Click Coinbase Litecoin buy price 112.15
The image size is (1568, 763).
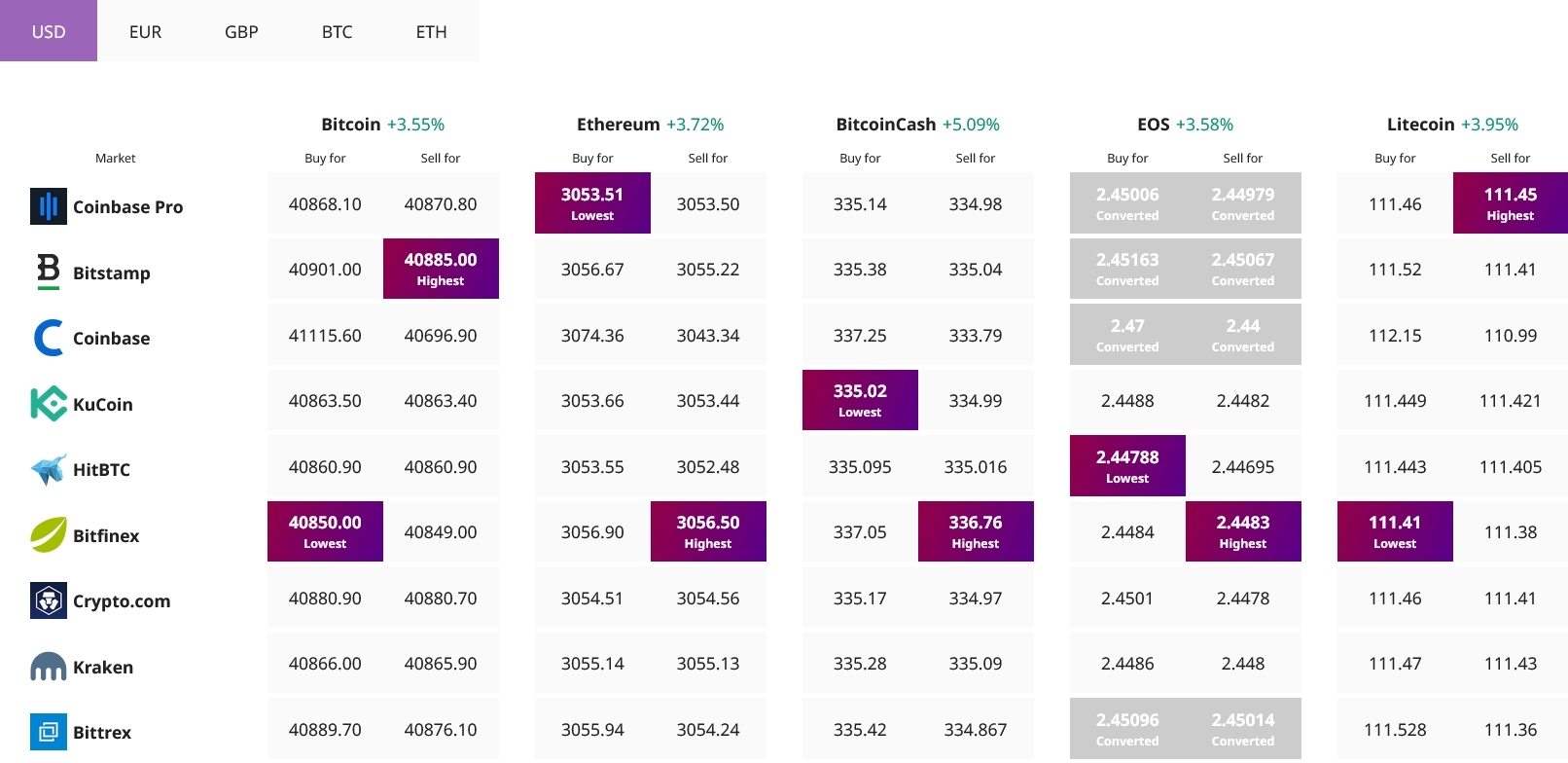click(1395, 336)
